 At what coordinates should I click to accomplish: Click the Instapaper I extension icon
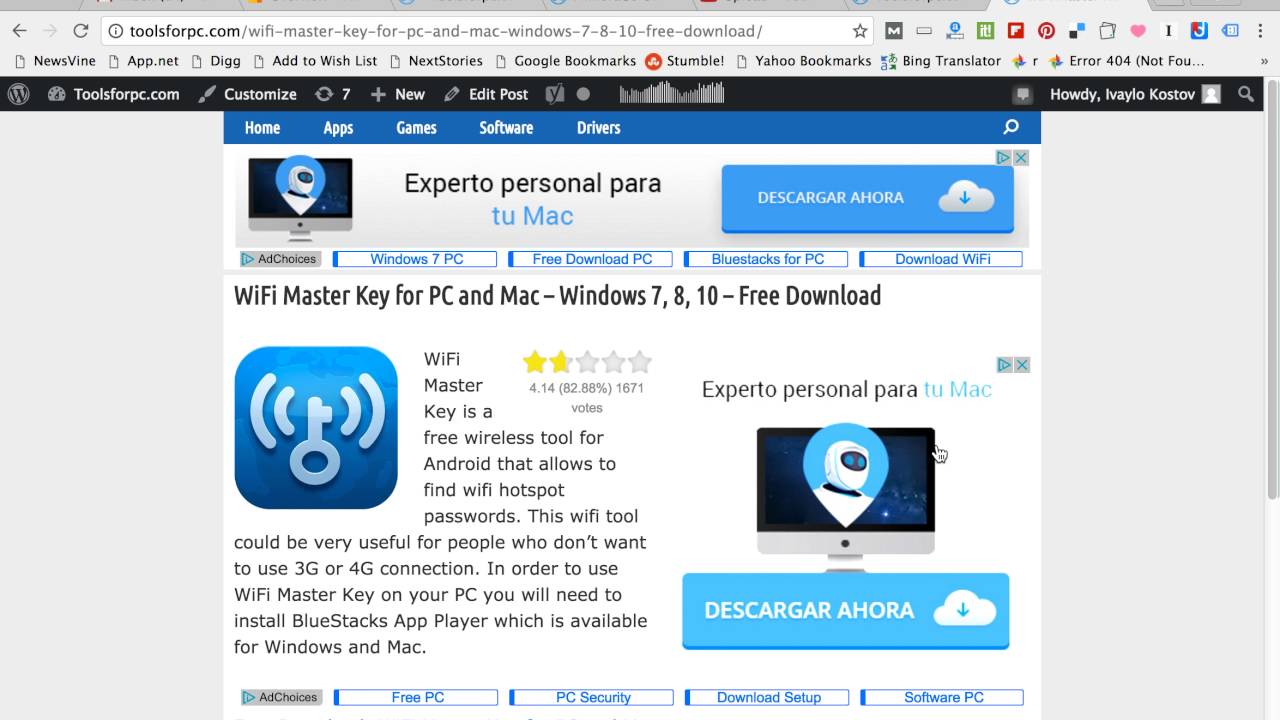coord(1168,31)
